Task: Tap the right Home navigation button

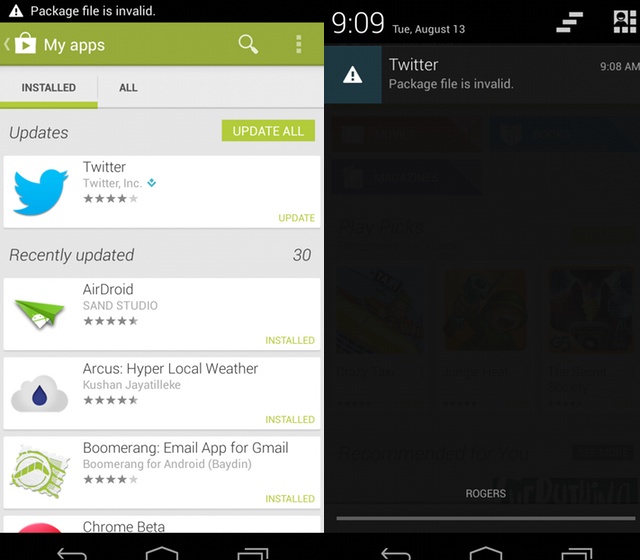Action: pos(486,553)
